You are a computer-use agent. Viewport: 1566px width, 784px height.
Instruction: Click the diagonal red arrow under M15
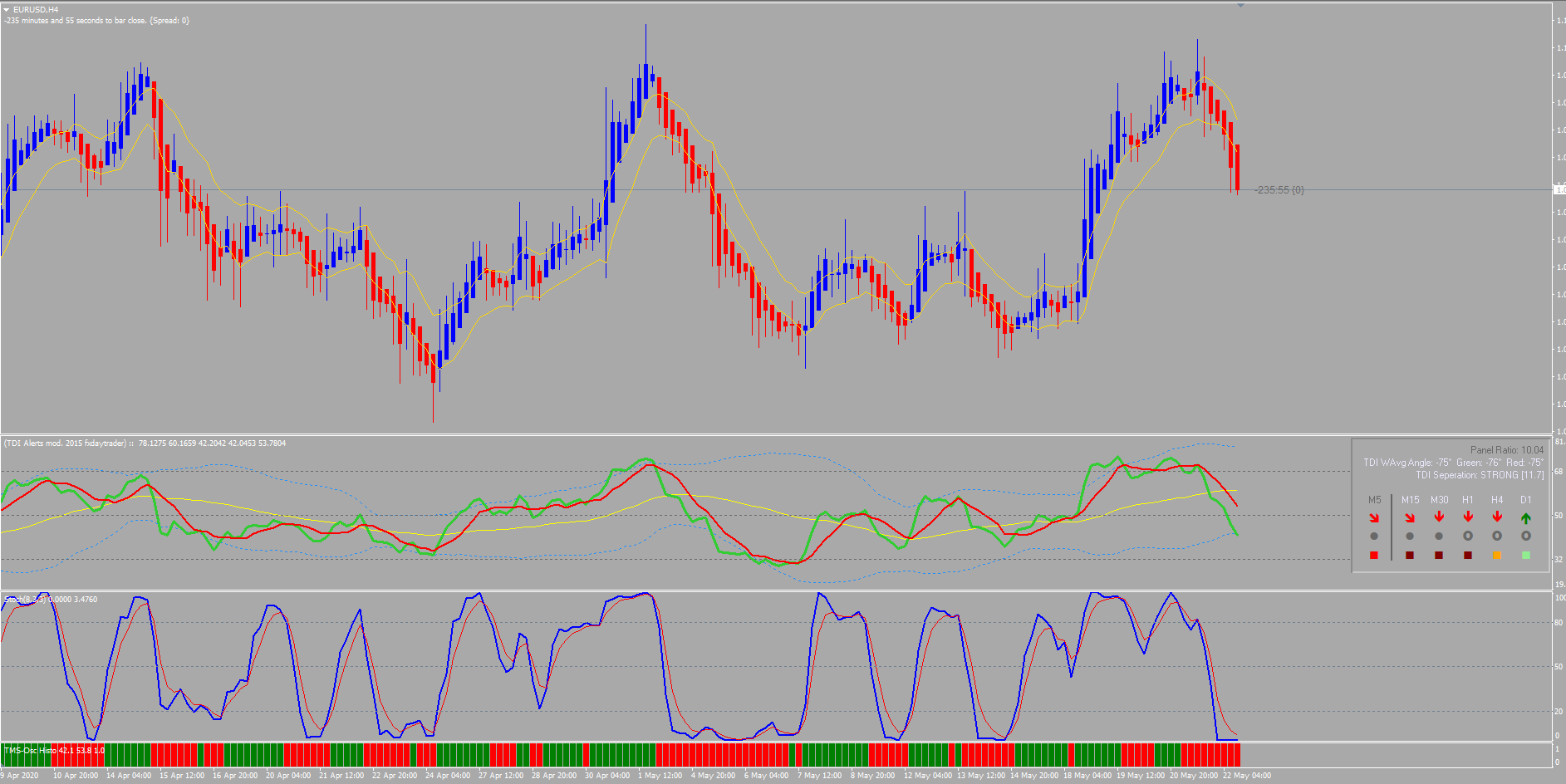1410,517
